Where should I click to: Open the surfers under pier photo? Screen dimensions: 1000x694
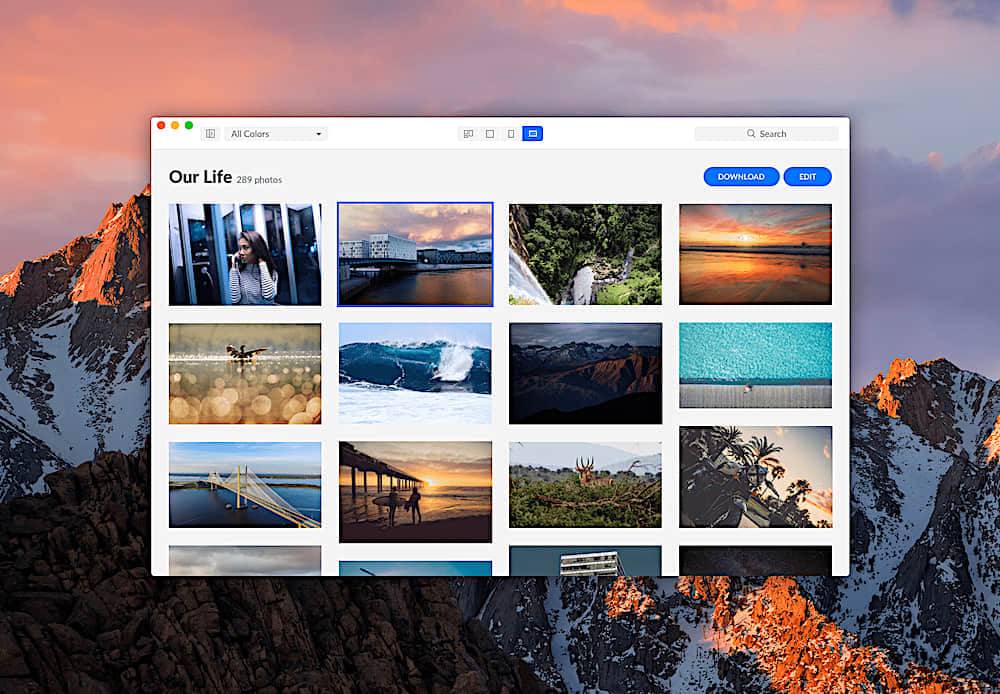click(x=415, y=492)
